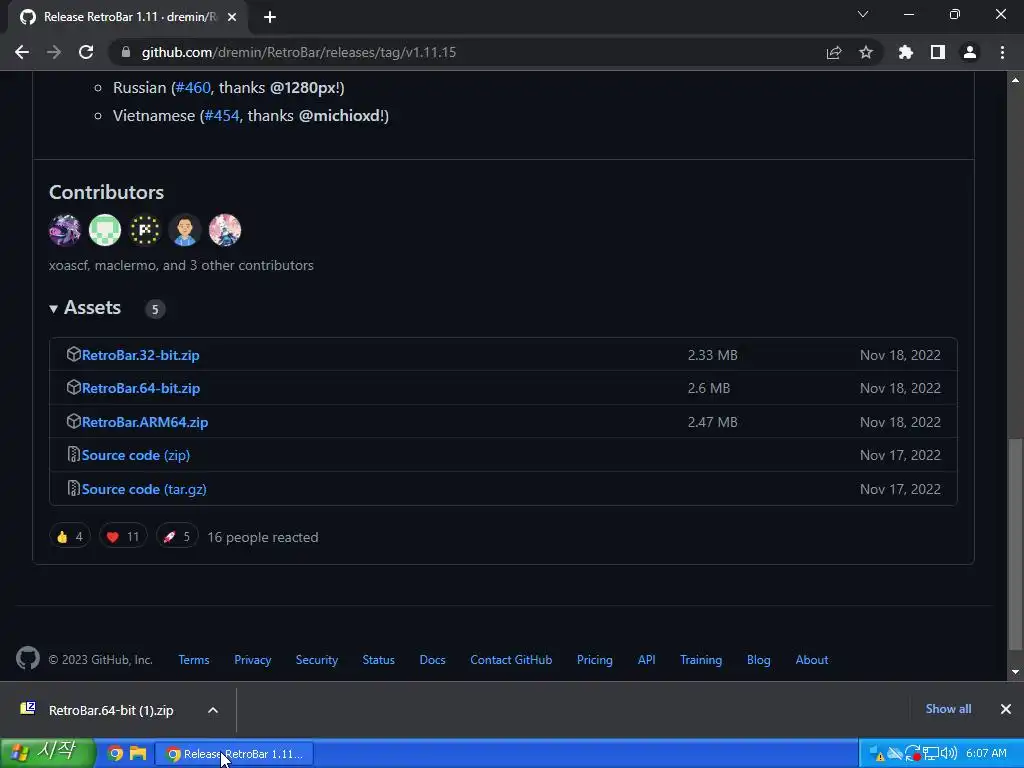Open the green pixel contributor avatar

105,230
